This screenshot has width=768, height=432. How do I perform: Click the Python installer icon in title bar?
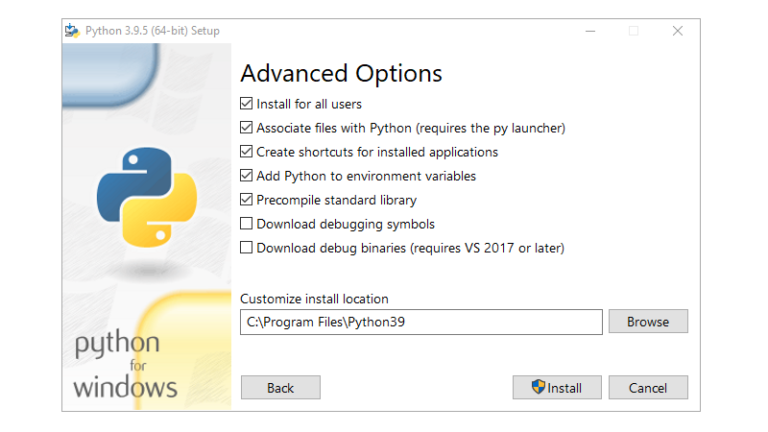coord(72,30)
